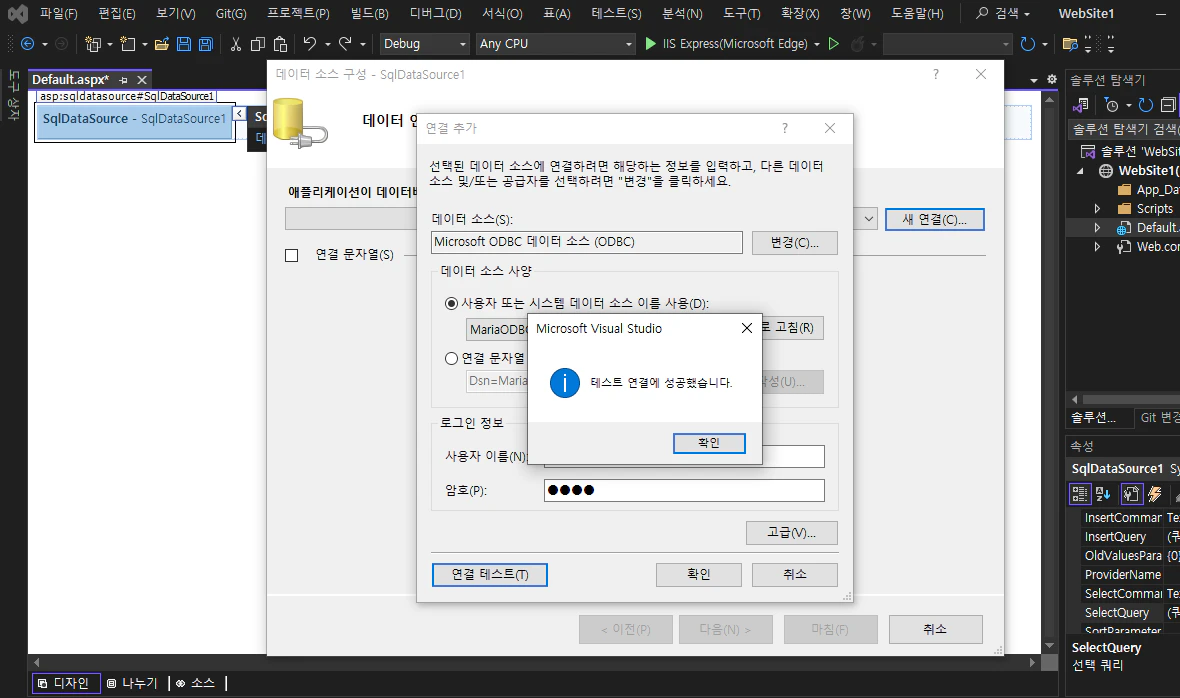Image resolution: width=1180 pixels, height=698 pixels.
Task: Click the 암호(P) password field
Action: 684,490
